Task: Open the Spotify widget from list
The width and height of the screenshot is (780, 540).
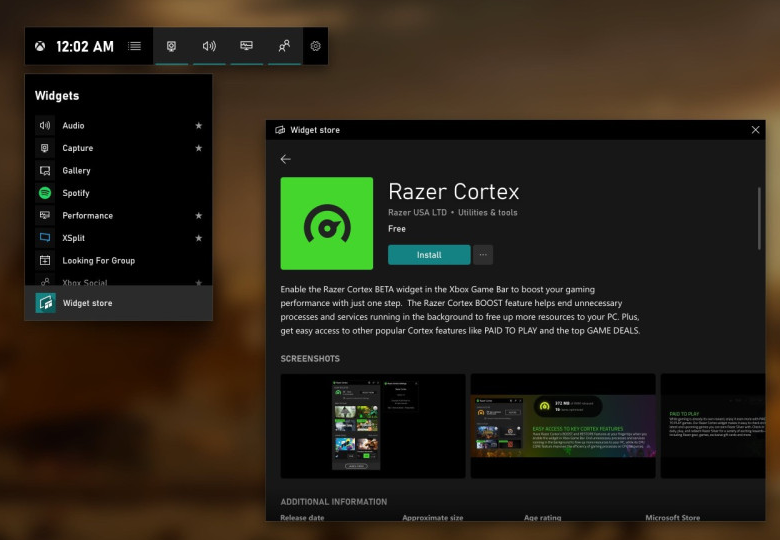Action: click(118, 193)
